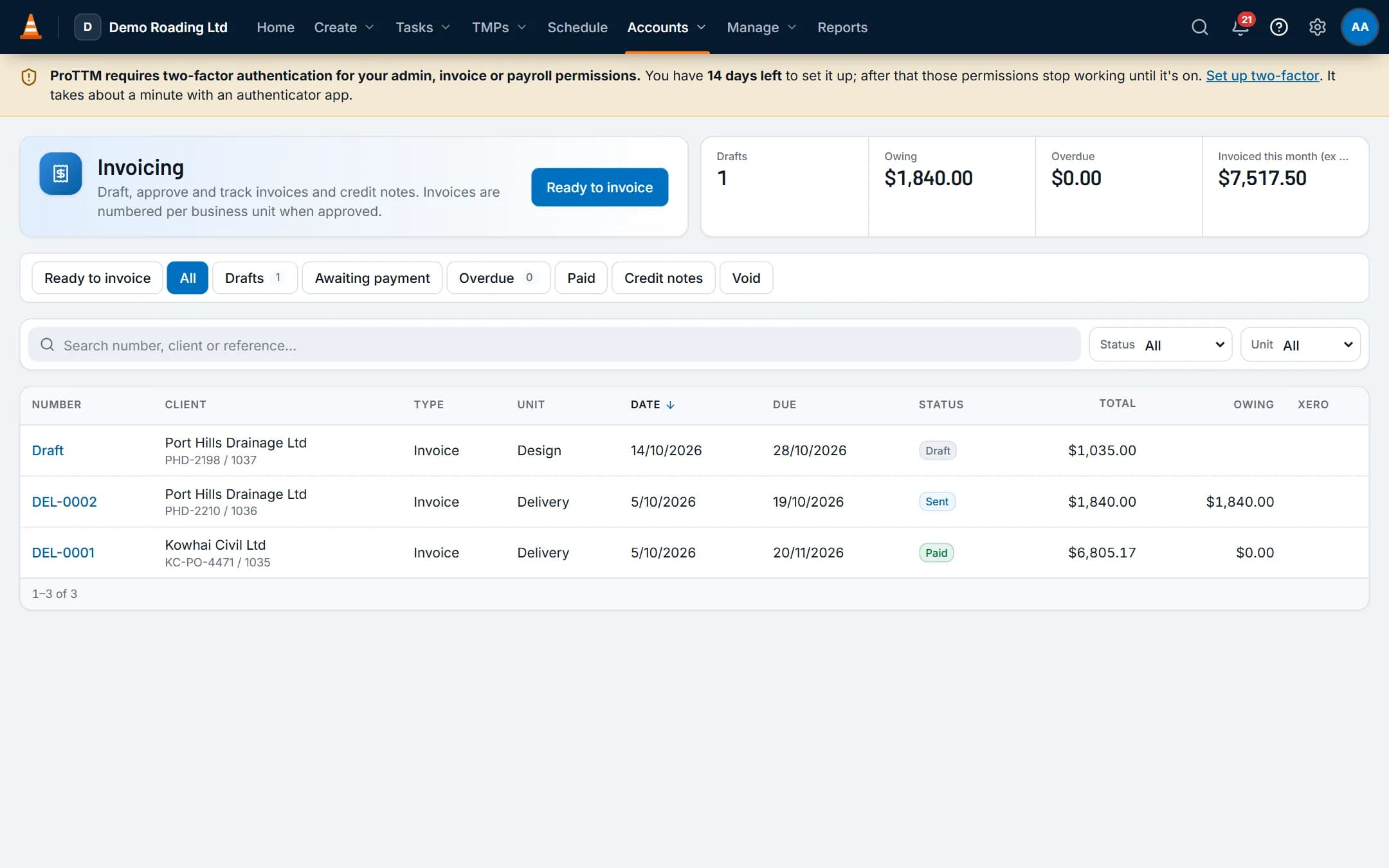
Task: Expand the Manage menu
Action: tap(762, 27)
